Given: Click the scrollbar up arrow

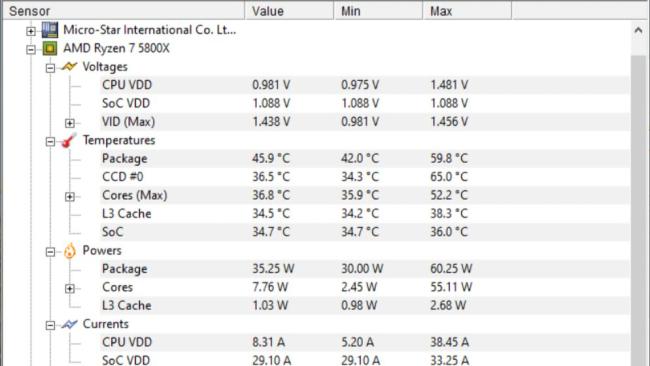Looking at the screenshot, I should point(638,30).
